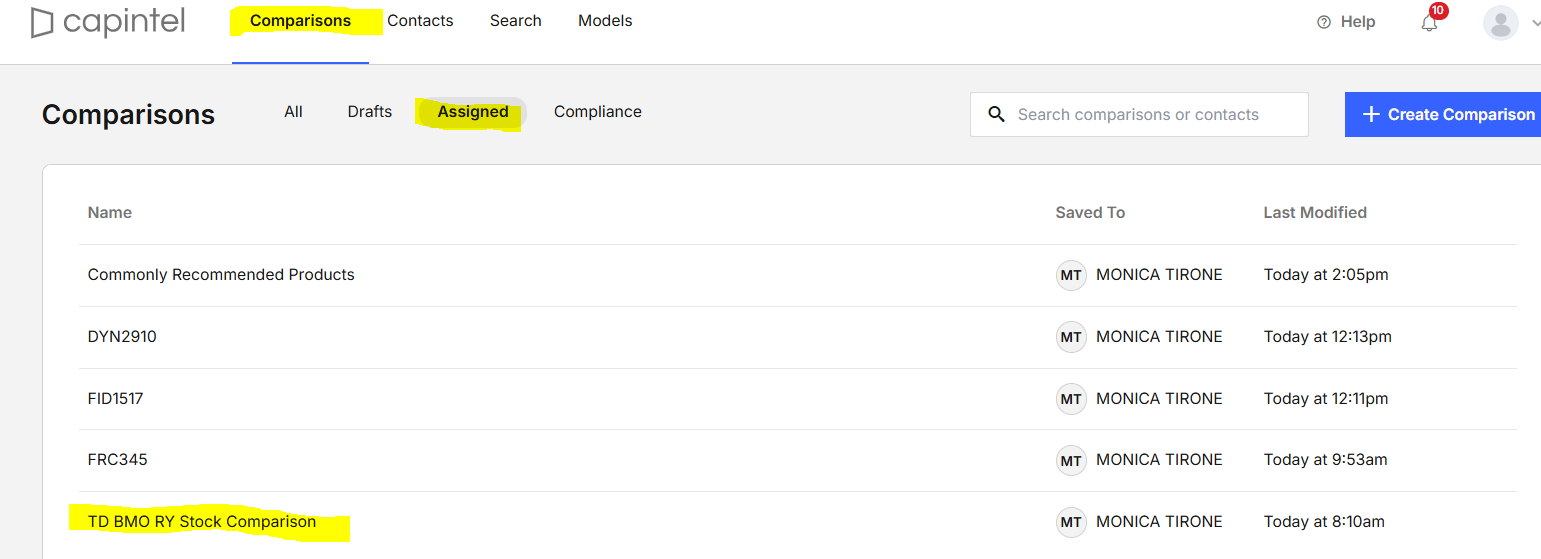Screen dimensions: 1541x559
Task: Switch to the Drafts tab
Action: tap(370, 112)
